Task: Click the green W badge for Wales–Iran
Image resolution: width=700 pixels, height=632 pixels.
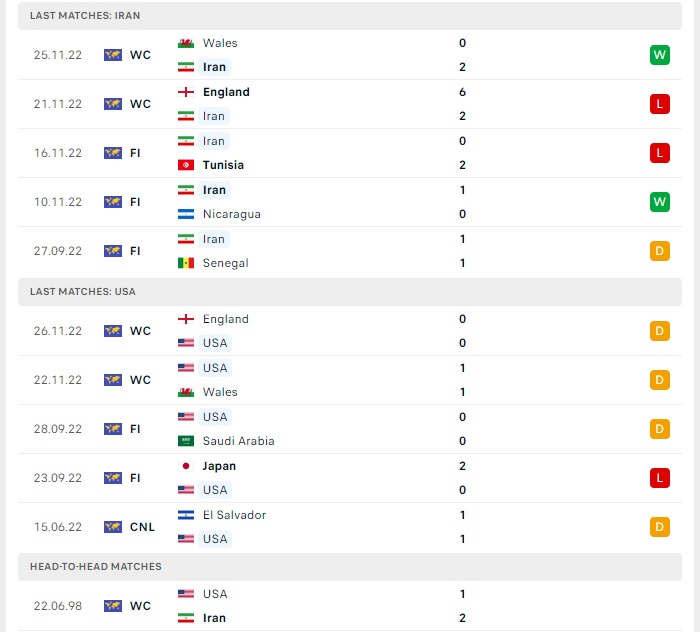Action: [659, 55]
